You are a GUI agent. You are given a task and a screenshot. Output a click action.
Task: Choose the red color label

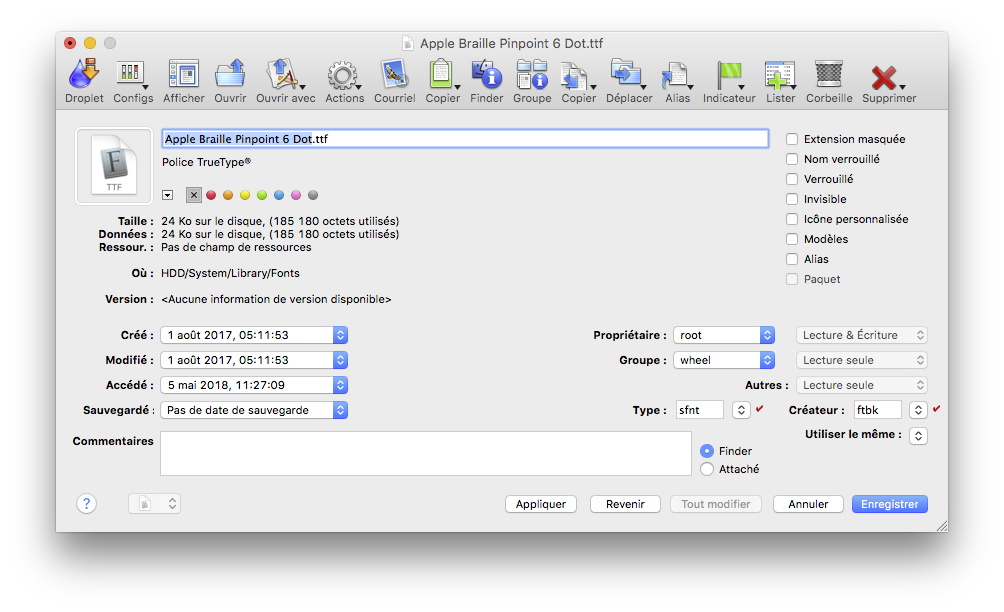pyautogui.click(x=211, y=195)
